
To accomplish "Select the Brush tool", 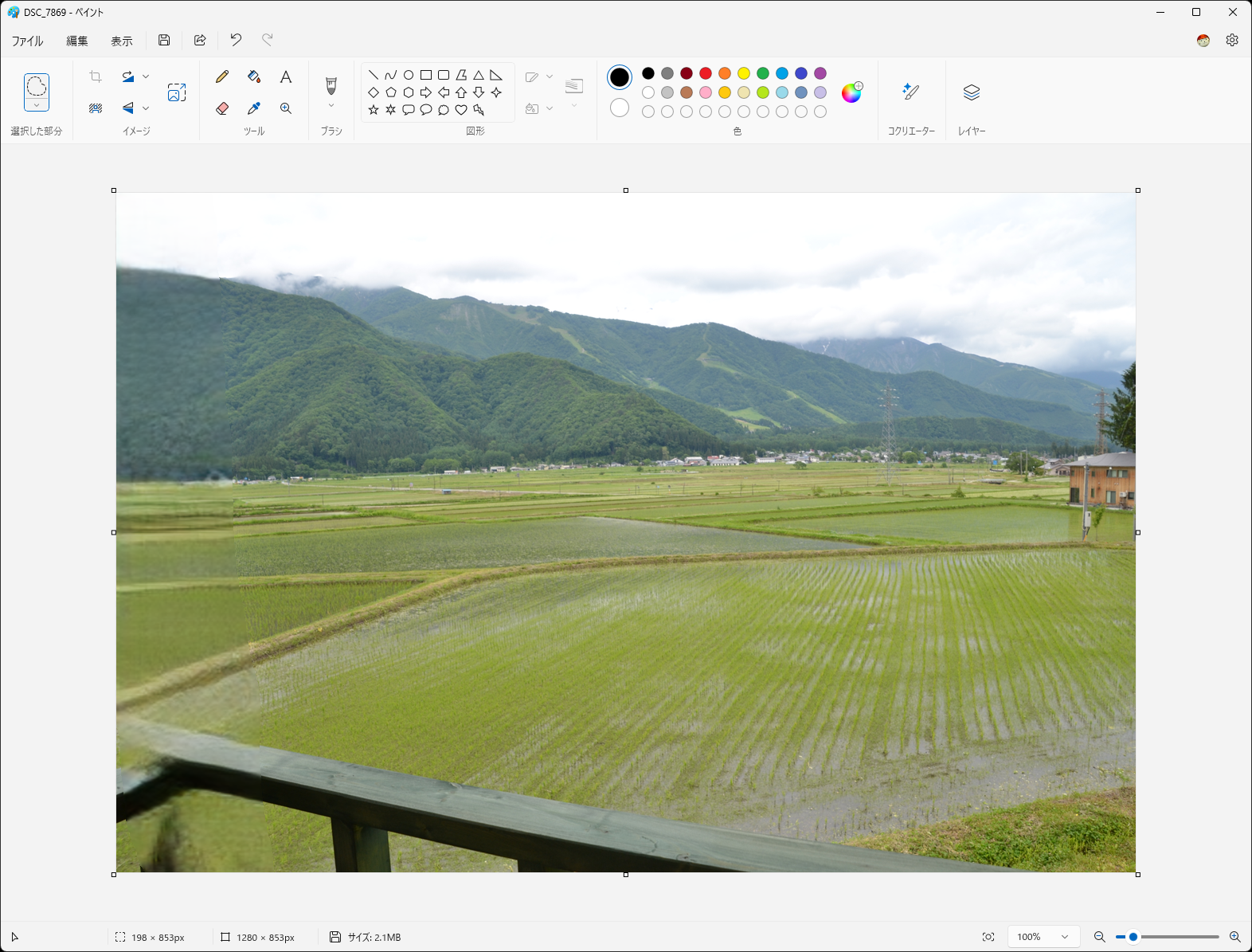I will pos(331,85).
